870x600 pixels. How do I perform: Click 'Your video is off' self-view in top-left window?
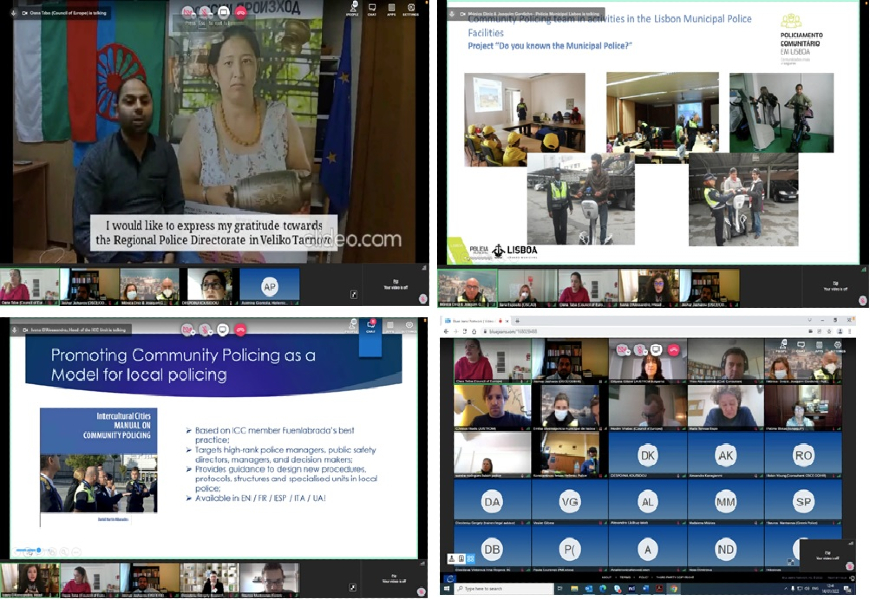396,285
